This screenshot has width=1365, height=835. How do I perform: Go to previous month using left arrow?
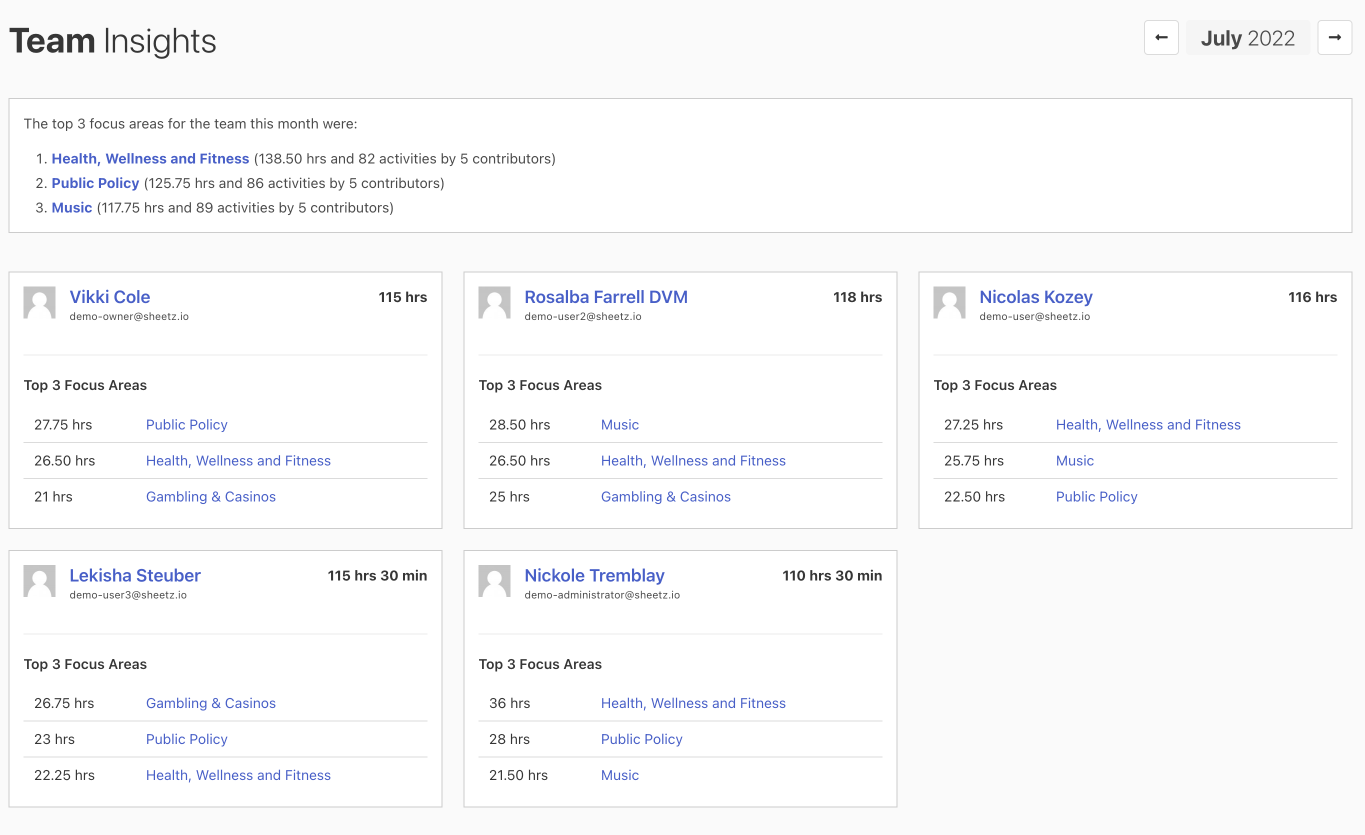tap(1161, 38)
